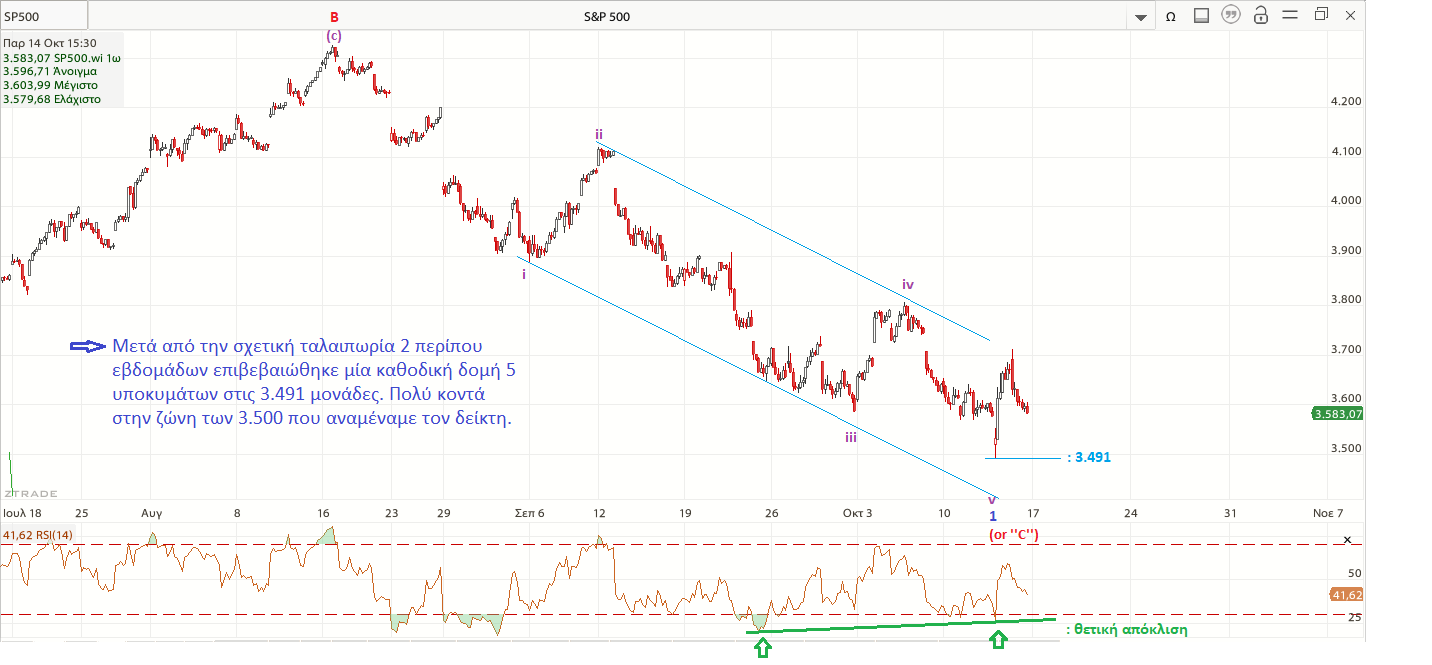The image size is (1432, 665).
Task: Click the panel layout icon in toolbar
Action: tap(1201, 16)
